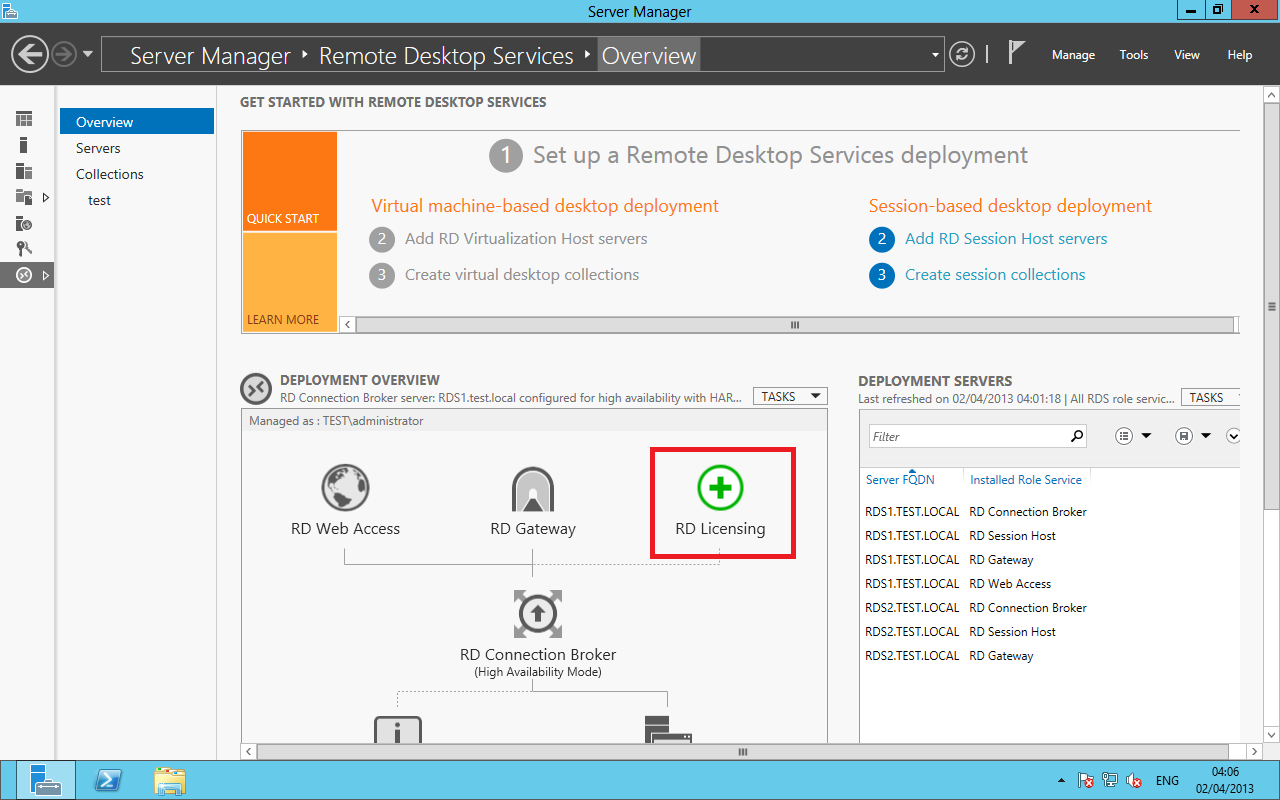Open the navigation history dropdown arrow
Screen dimensions: 1280x800
[88, 54]
